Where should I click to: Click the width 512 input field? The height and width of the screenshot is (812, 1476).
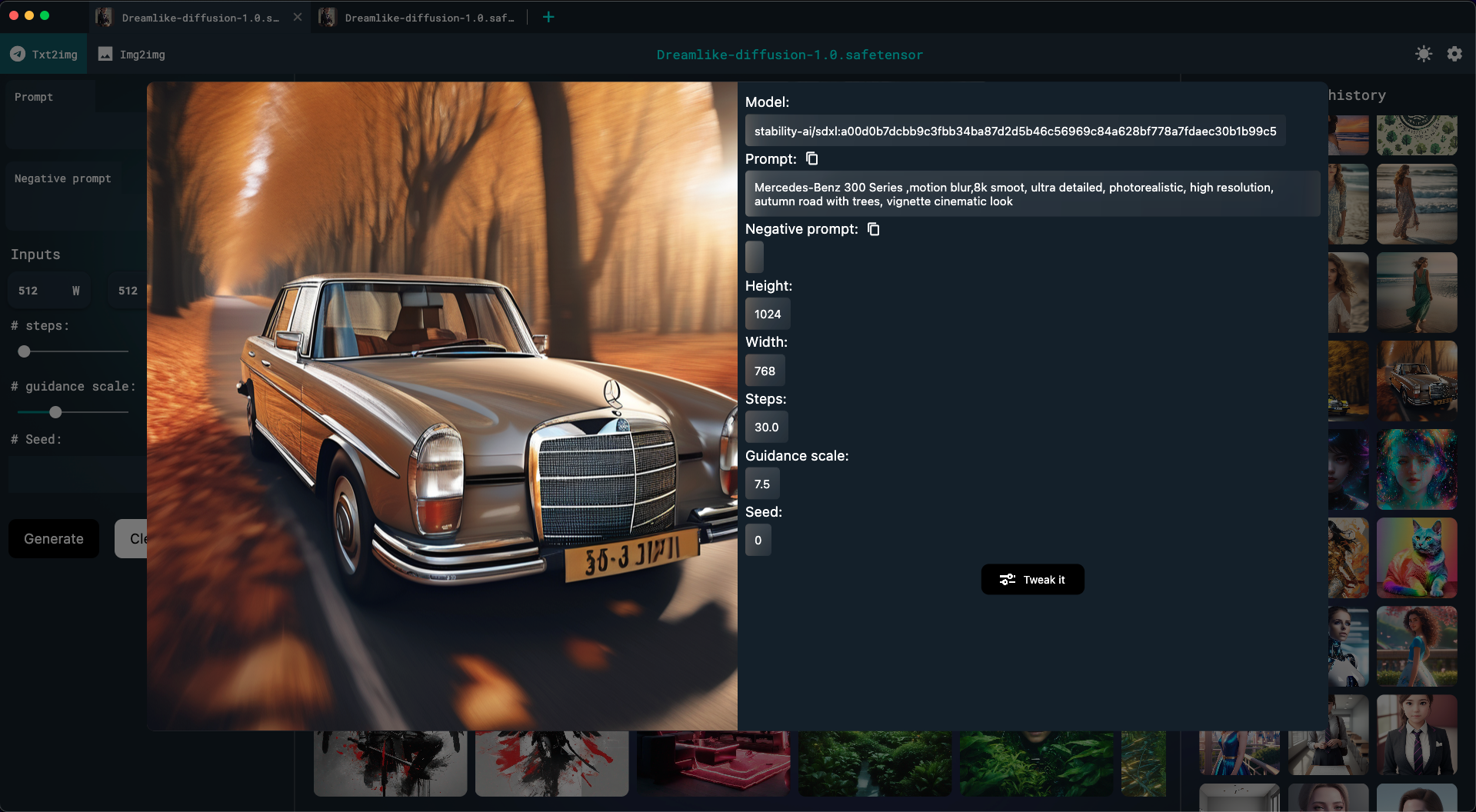click(49, 291)
